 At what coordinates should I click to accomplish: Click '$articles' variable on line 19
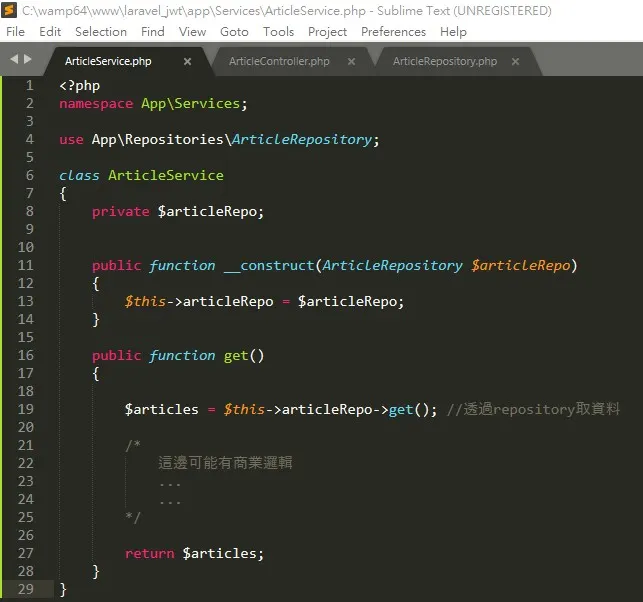[162, 409]
